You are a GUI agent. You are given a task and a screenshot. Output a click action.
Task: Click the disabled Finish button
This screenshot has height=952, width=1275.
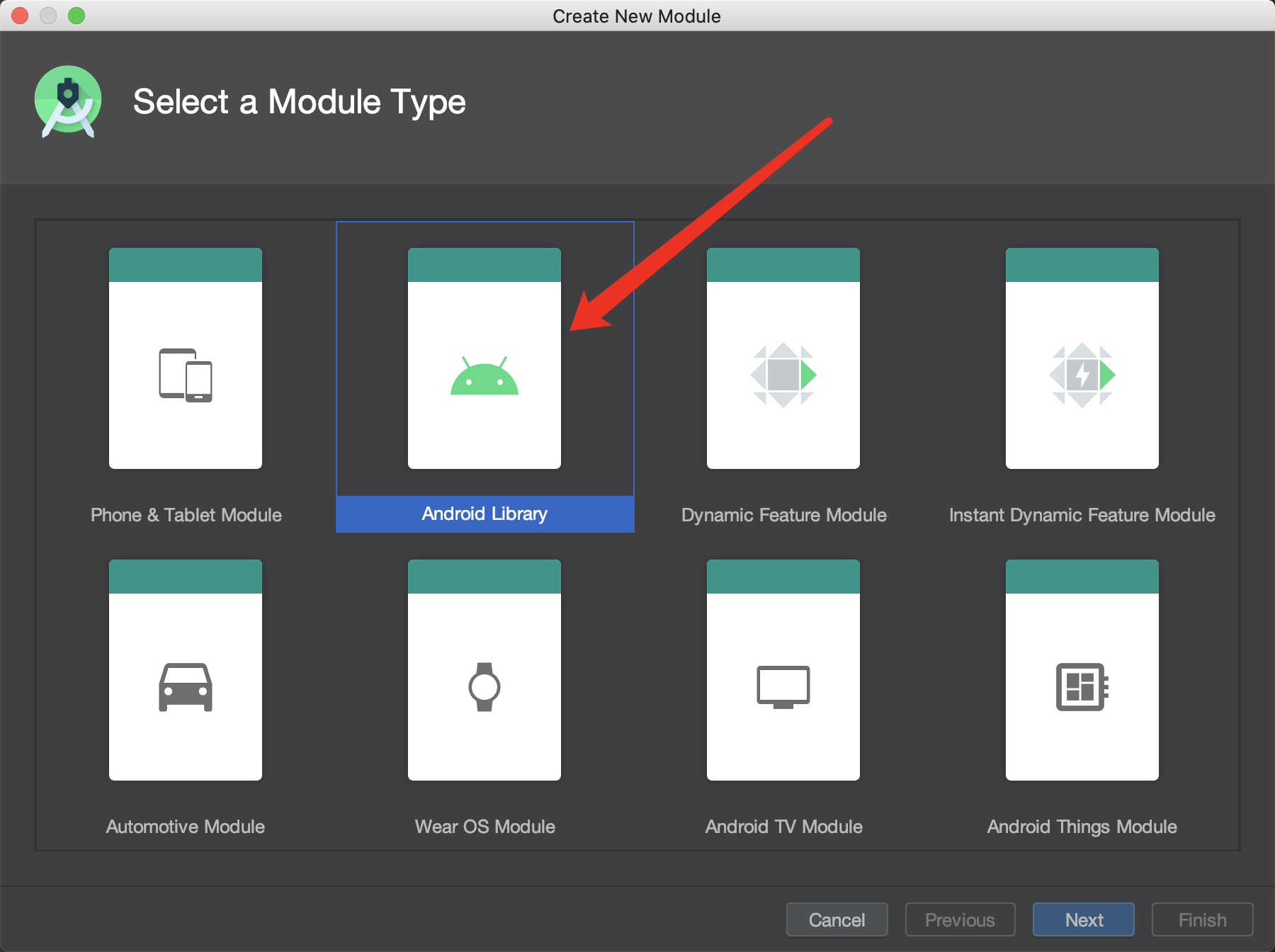click(x=1203, y=919)
